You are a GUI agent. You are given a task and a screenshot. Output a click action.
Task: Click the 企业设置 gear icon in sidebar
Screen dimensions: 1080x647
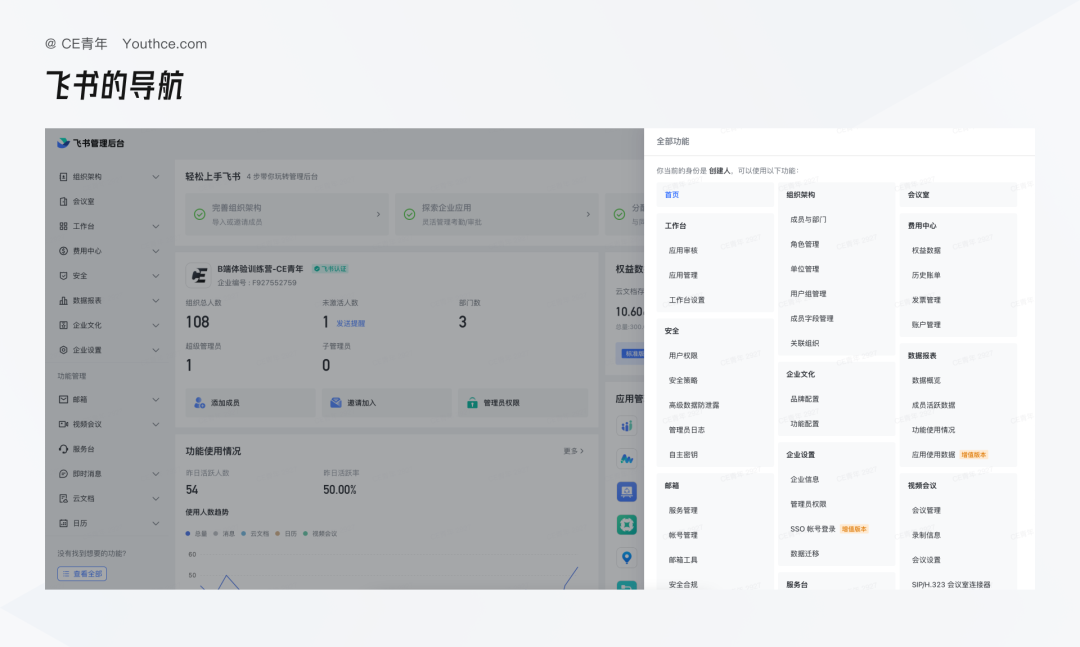pyautogui.click(x=63, y=350)
